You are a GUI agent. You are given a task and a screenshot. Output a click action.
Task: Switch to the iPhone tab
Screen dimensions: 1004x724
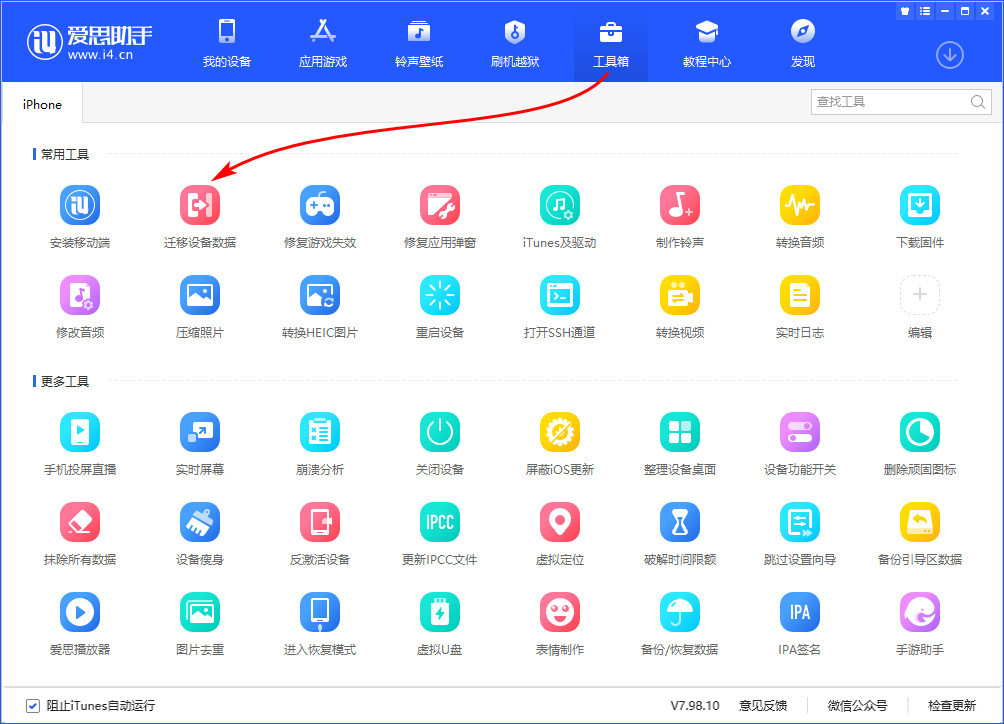click(41, 104)
